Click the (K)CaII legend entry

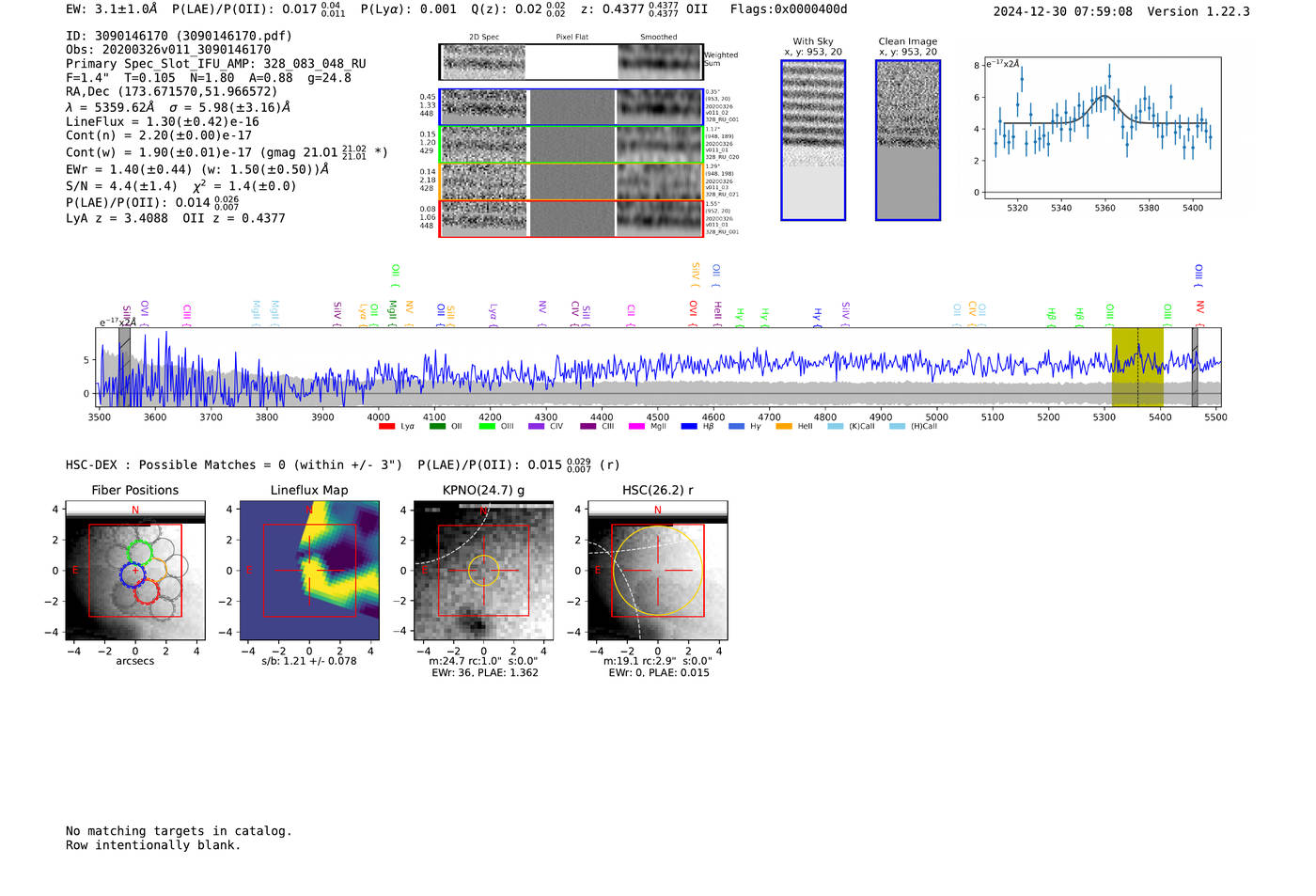click(851, 427)
